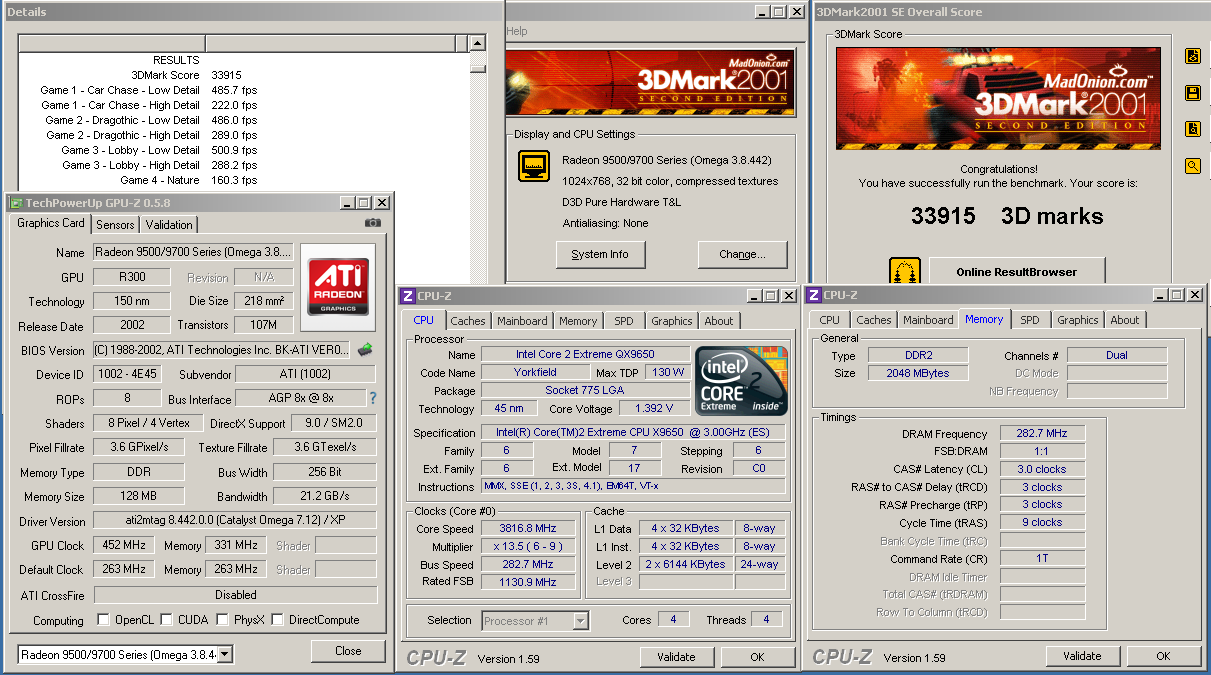The height and width of the screenshot is (675, 1211).
Task: Click OK in the CPU-Z memory timings window
Action: coord(1163,656)
